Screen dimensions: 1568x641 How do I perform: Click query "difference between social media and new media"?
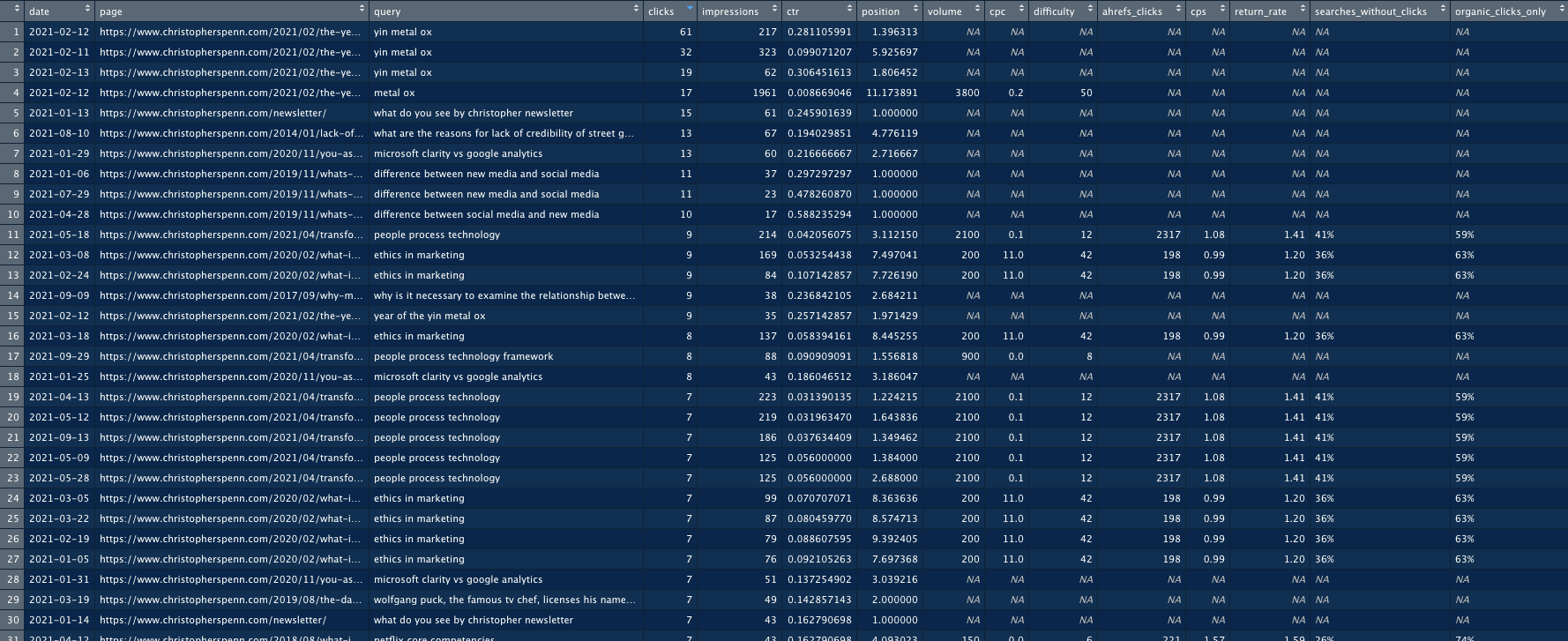click(x=486, y=214)
